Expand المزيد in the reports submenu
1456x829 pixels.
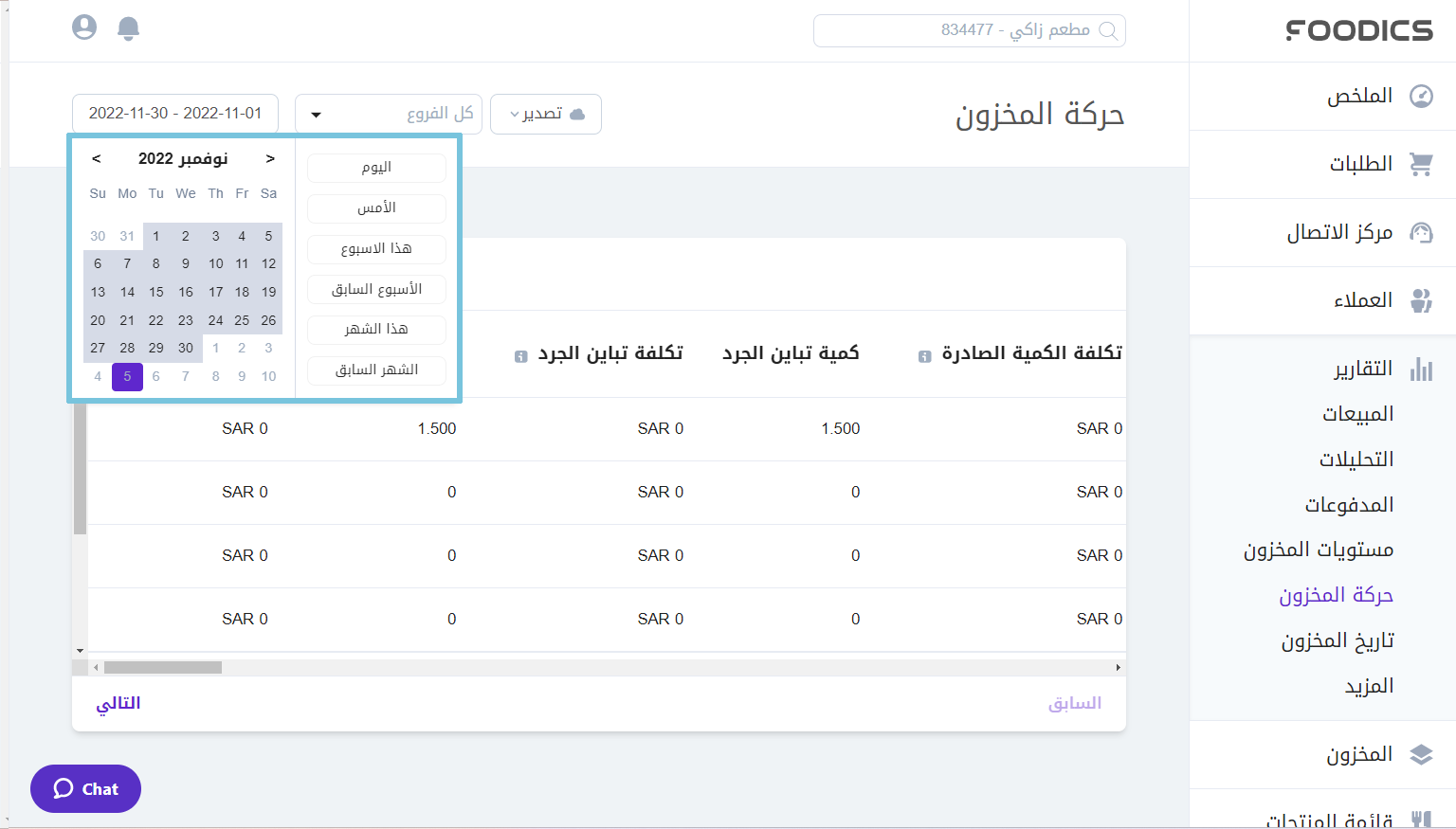tap(1370, 685)
